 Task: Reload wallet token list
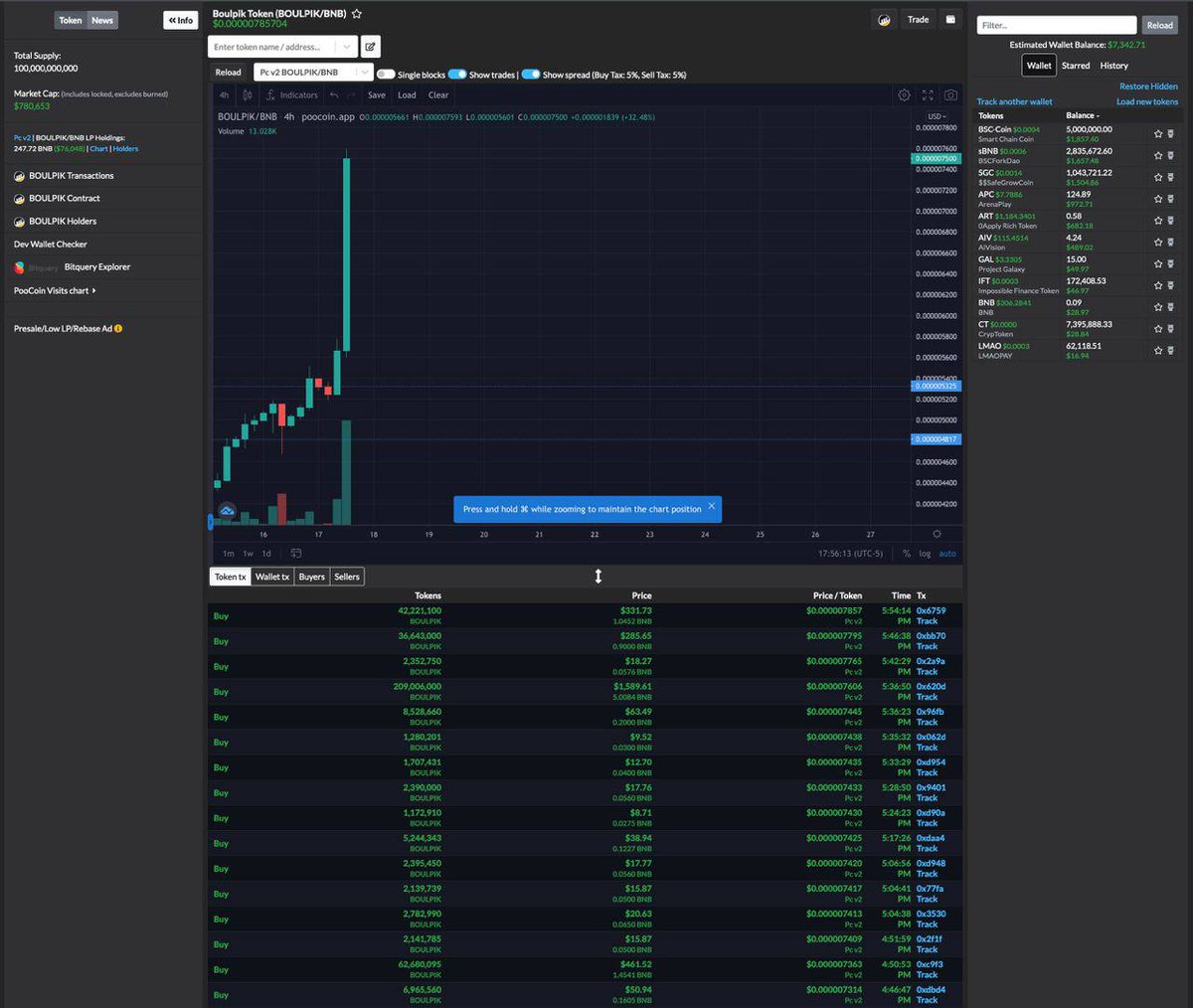[x=1160, y=25]
